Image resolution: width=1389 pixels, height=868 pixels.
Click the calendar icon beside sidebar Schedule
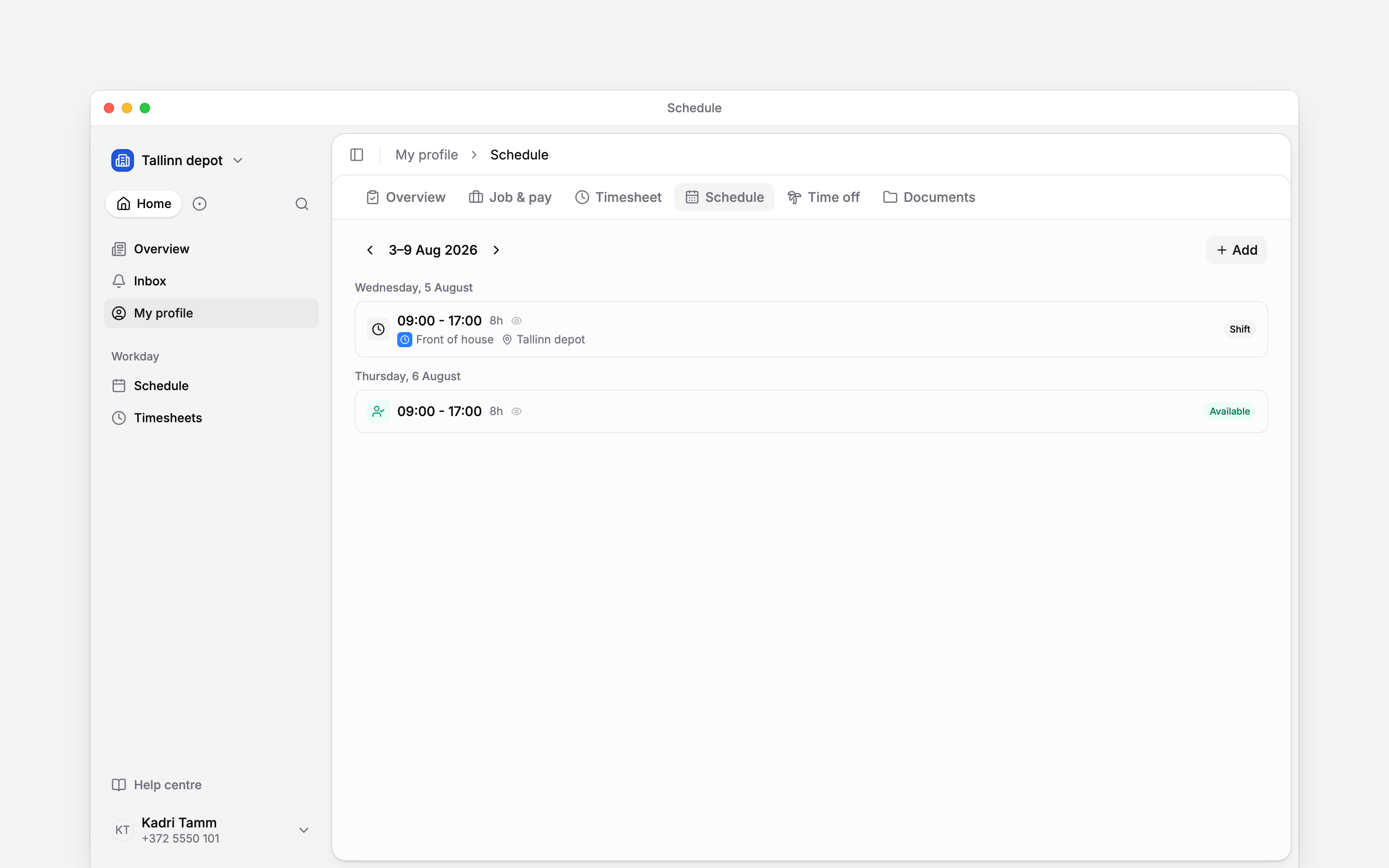[x=119, y=386]
